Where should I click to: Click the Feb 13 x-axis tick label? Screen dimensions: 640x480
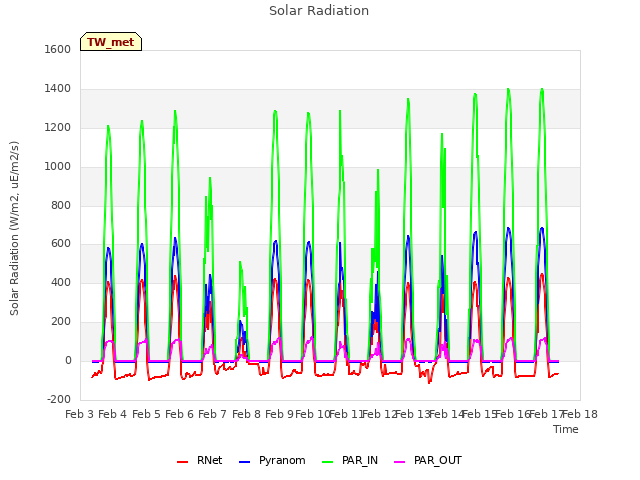(x=413, y=414)
